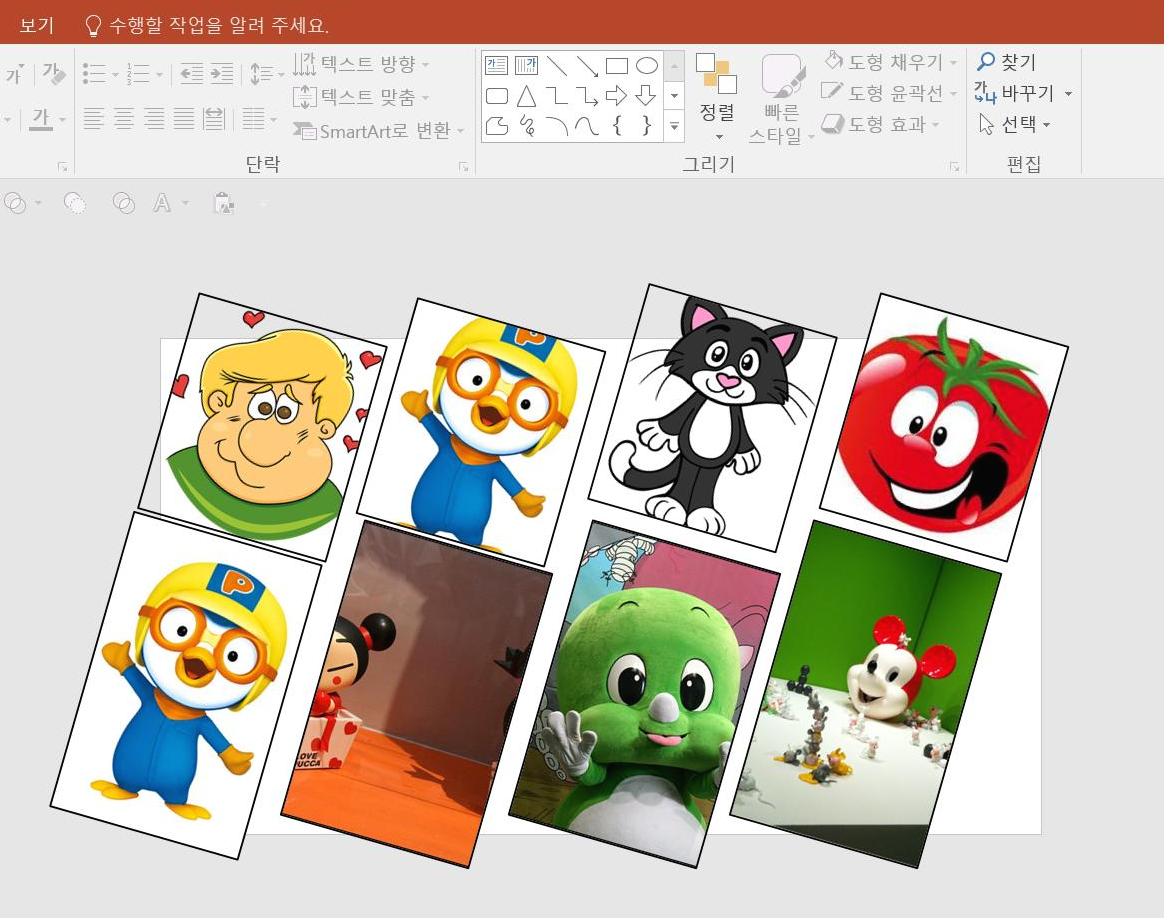Screen dimensions: 1164x918
Task: Open the 정렬 arrange menu
Action: click(717, 96)
